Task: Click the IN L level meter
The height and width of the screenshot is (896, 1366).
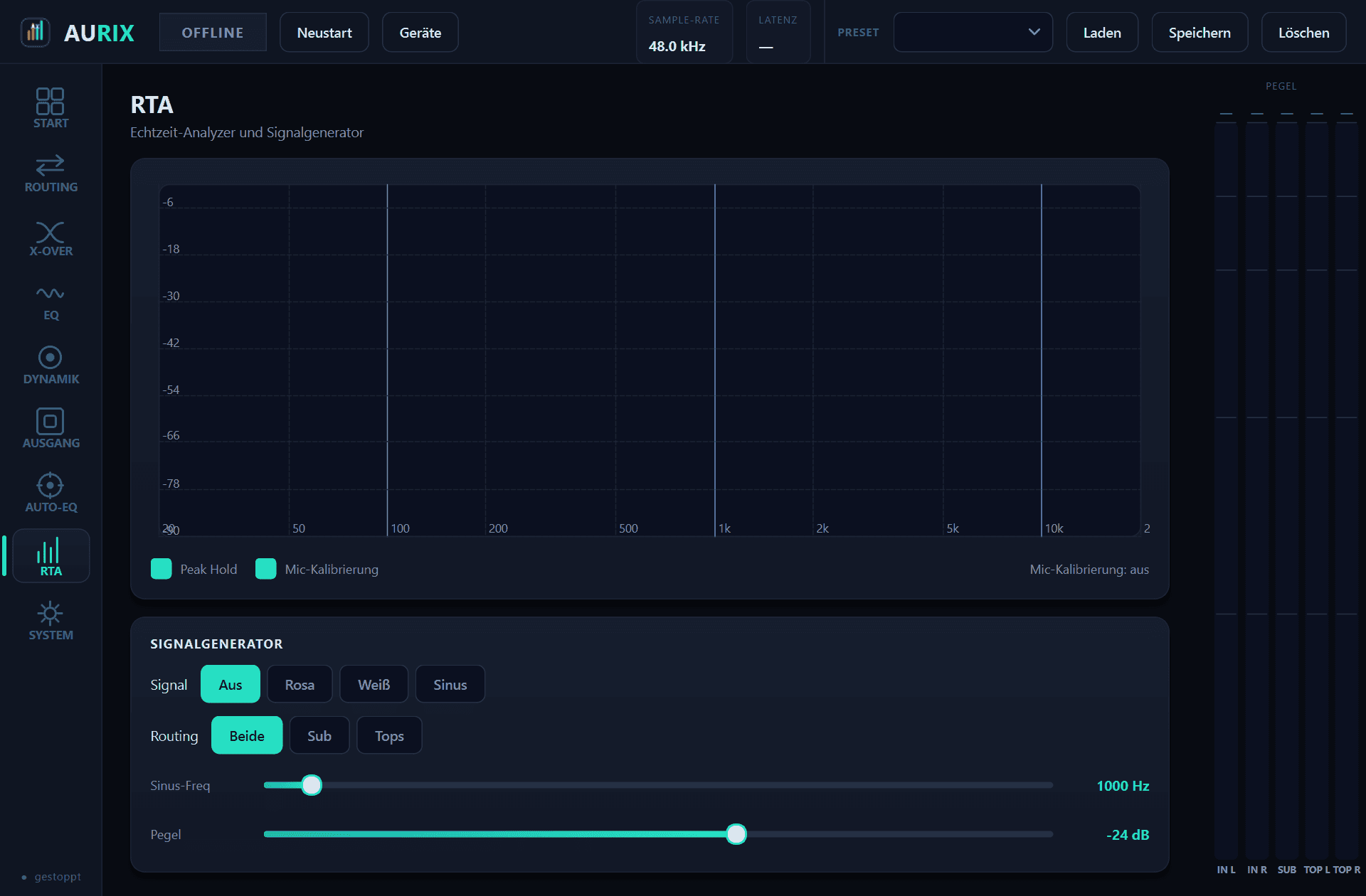Action: click(x=1226, y=491)
